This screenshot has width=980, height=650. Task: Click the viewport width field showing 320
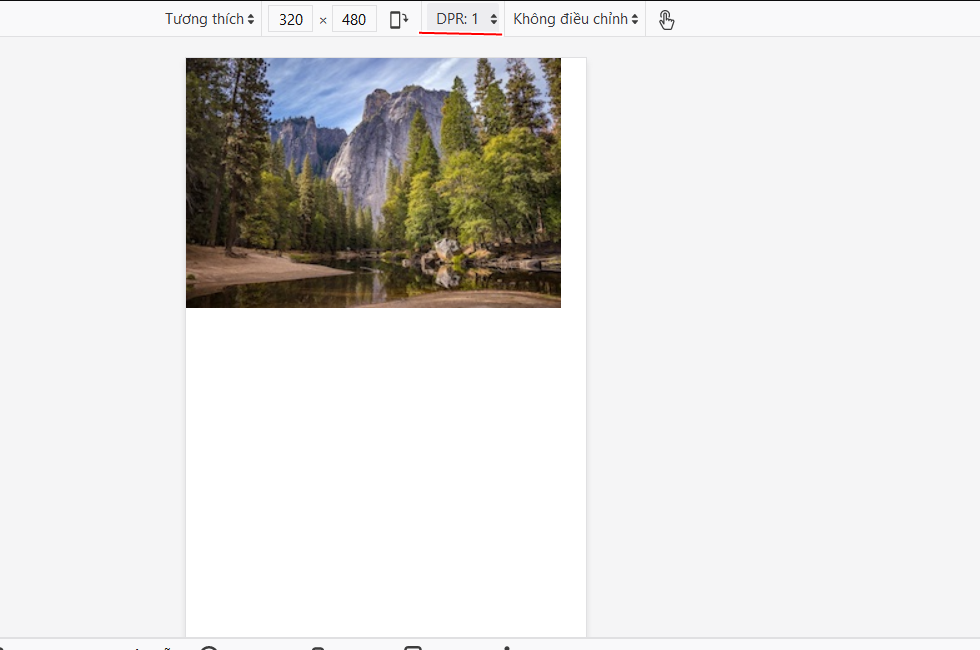pyautogui.click(x=290, y=19)
